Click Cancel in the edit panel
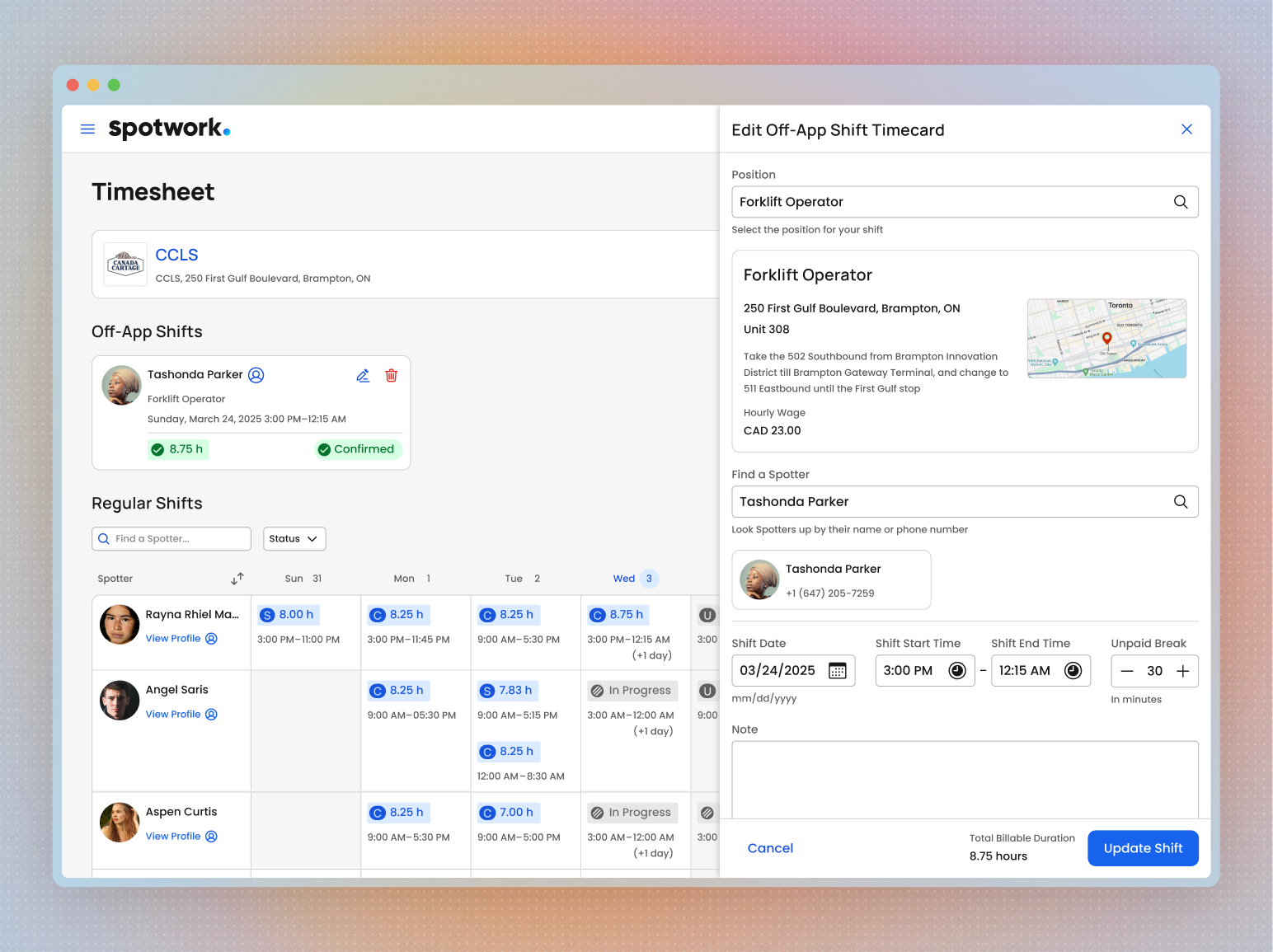 (x=770, y=847)
